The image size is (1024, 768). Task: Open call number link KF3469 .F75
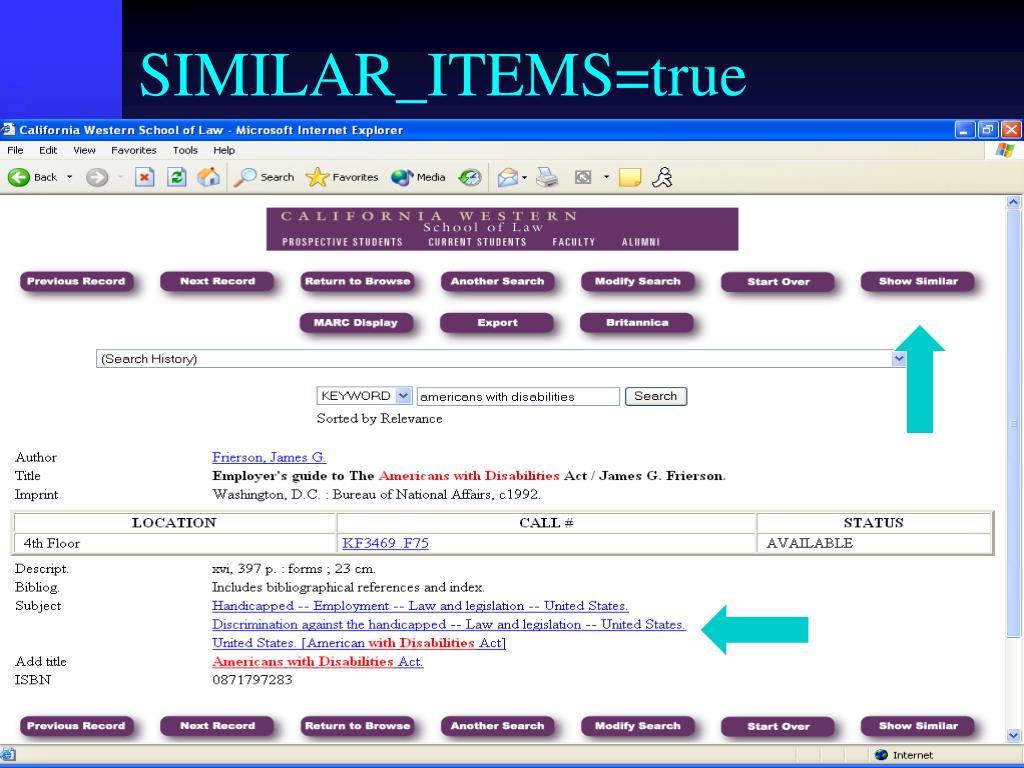coord(385,543)
